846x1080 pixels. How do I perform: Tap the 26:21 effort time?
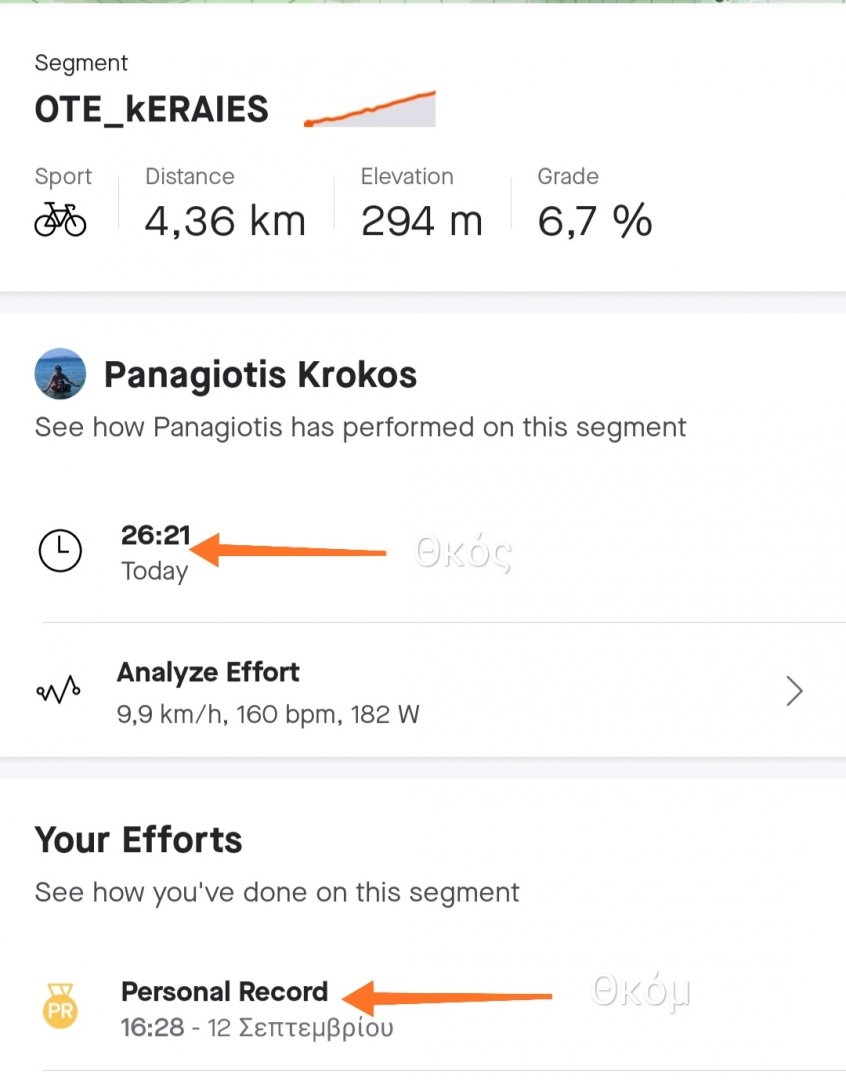(x=156, y=536)
